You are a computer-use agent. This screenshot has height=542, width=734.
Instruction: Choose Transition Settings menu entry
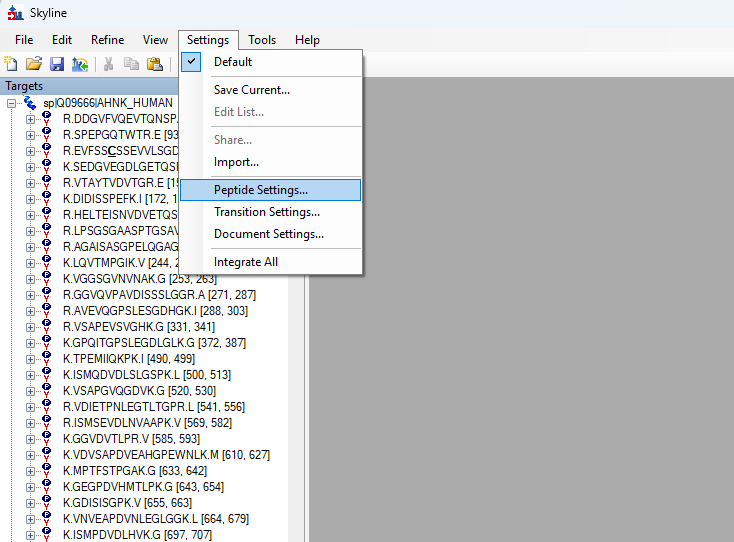tap(266, 212)
